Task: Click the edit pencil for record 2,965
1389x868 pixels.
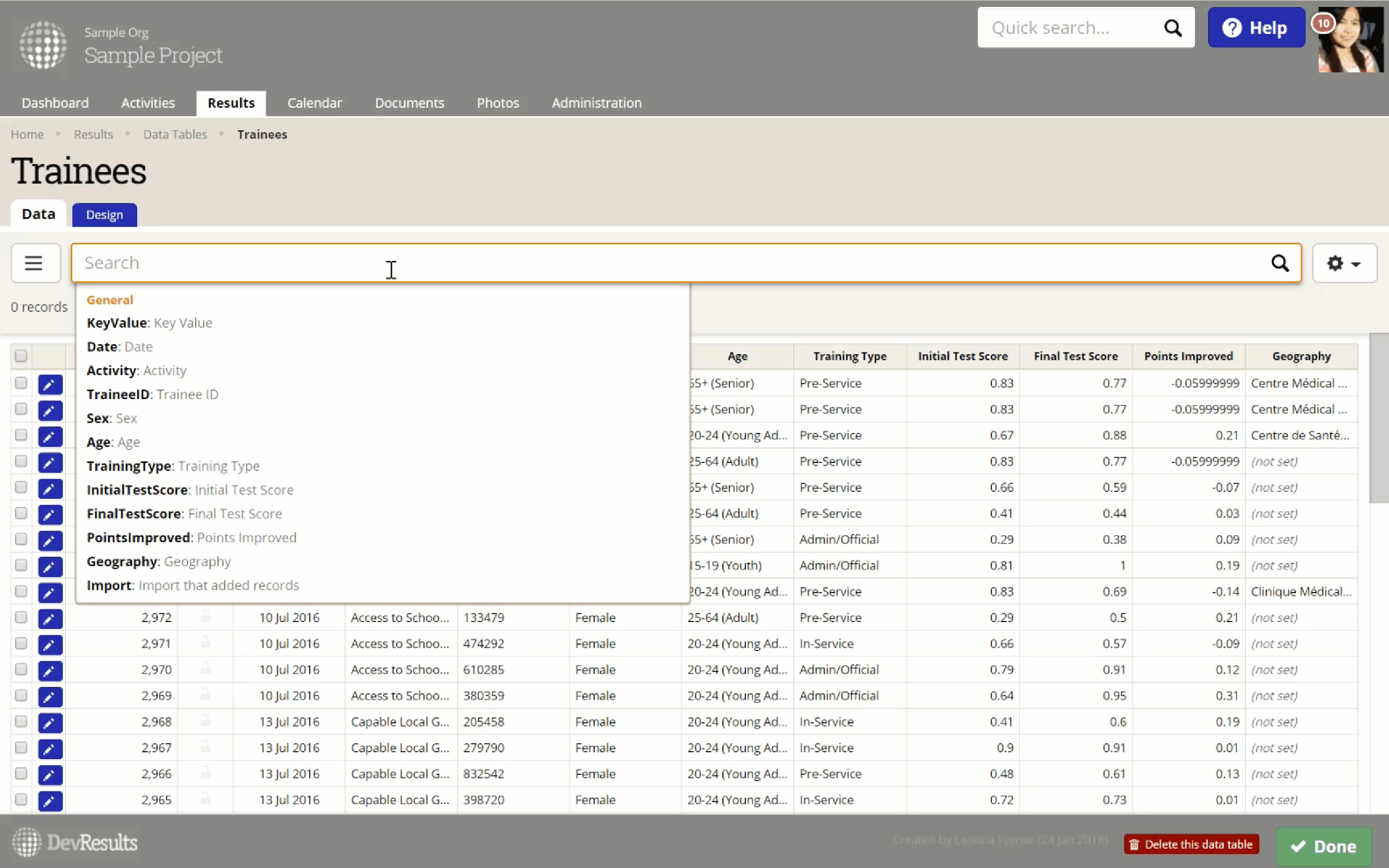Action: point(50,800)
